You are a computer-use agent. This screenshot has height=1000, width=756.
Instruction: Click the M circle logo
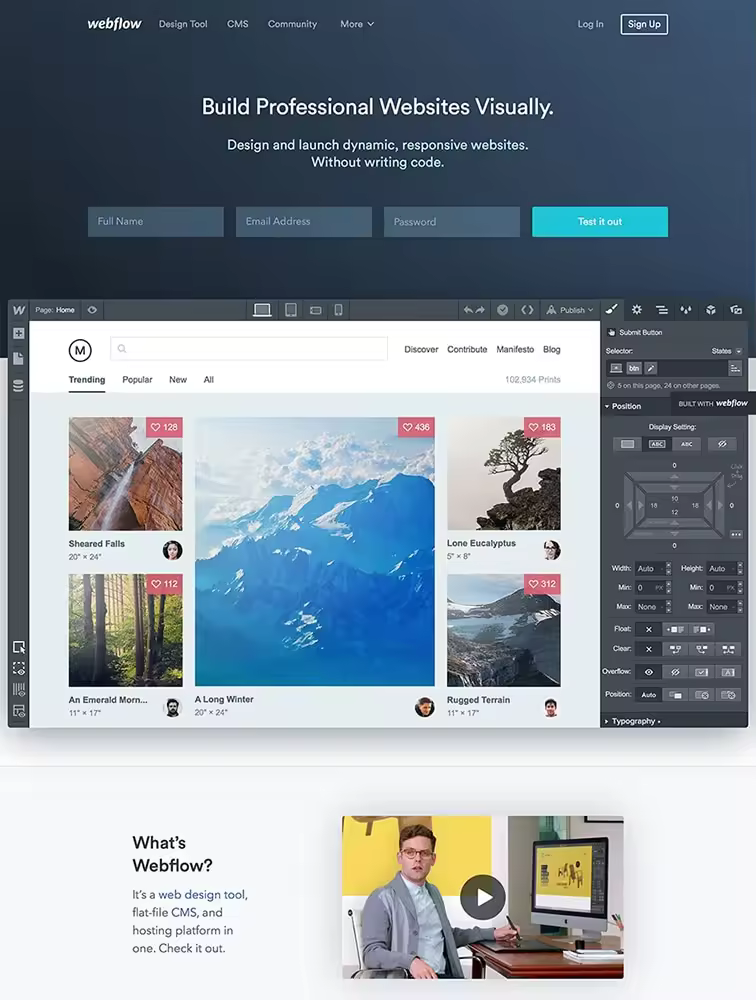[80, 349]
